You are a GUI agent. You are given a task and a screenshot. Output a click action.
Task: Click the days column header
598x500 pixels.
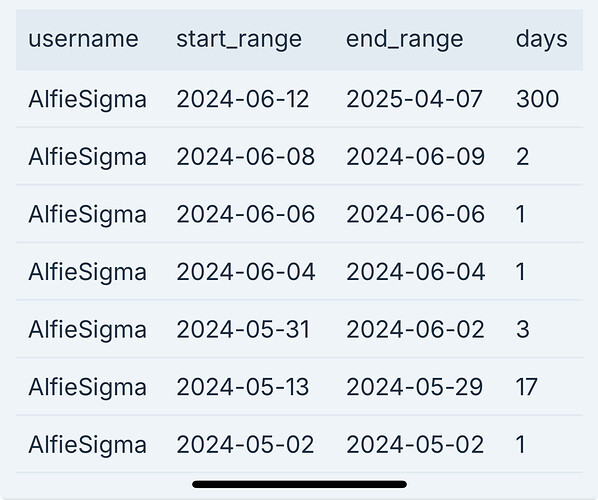[542, 39]
